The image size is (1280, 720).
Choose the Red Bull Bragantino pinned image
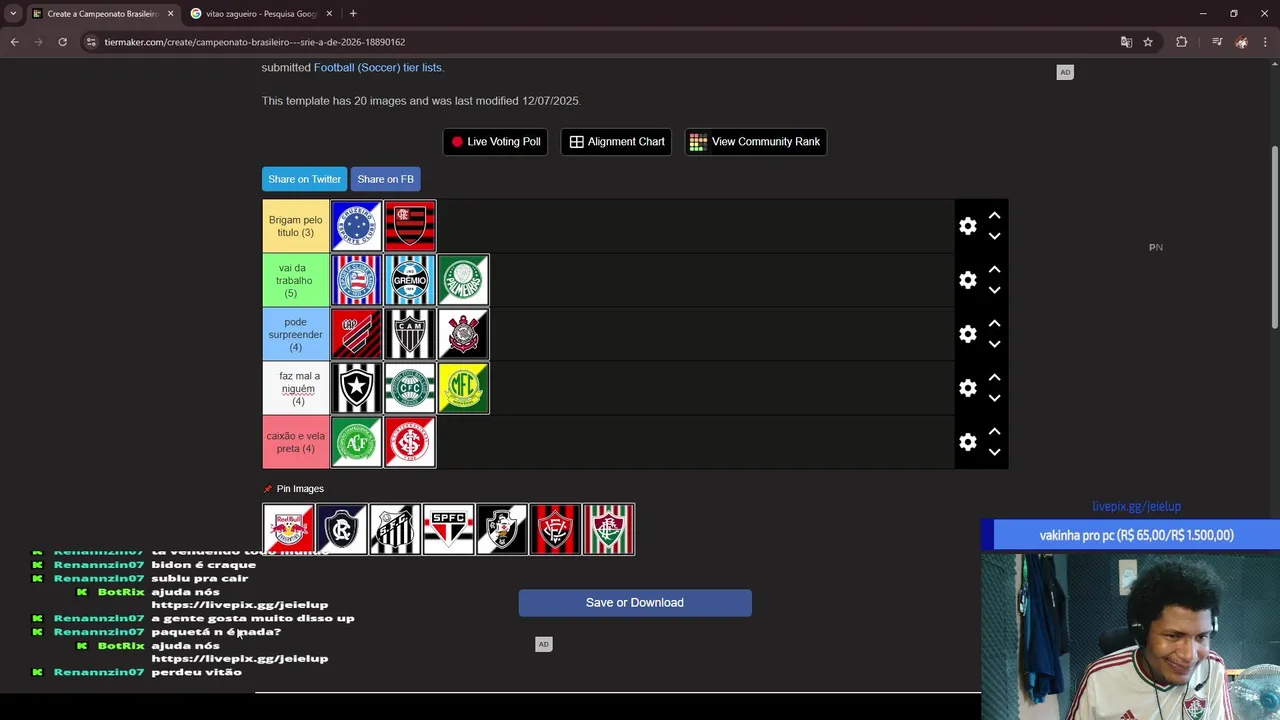click(x=289, y=529)
